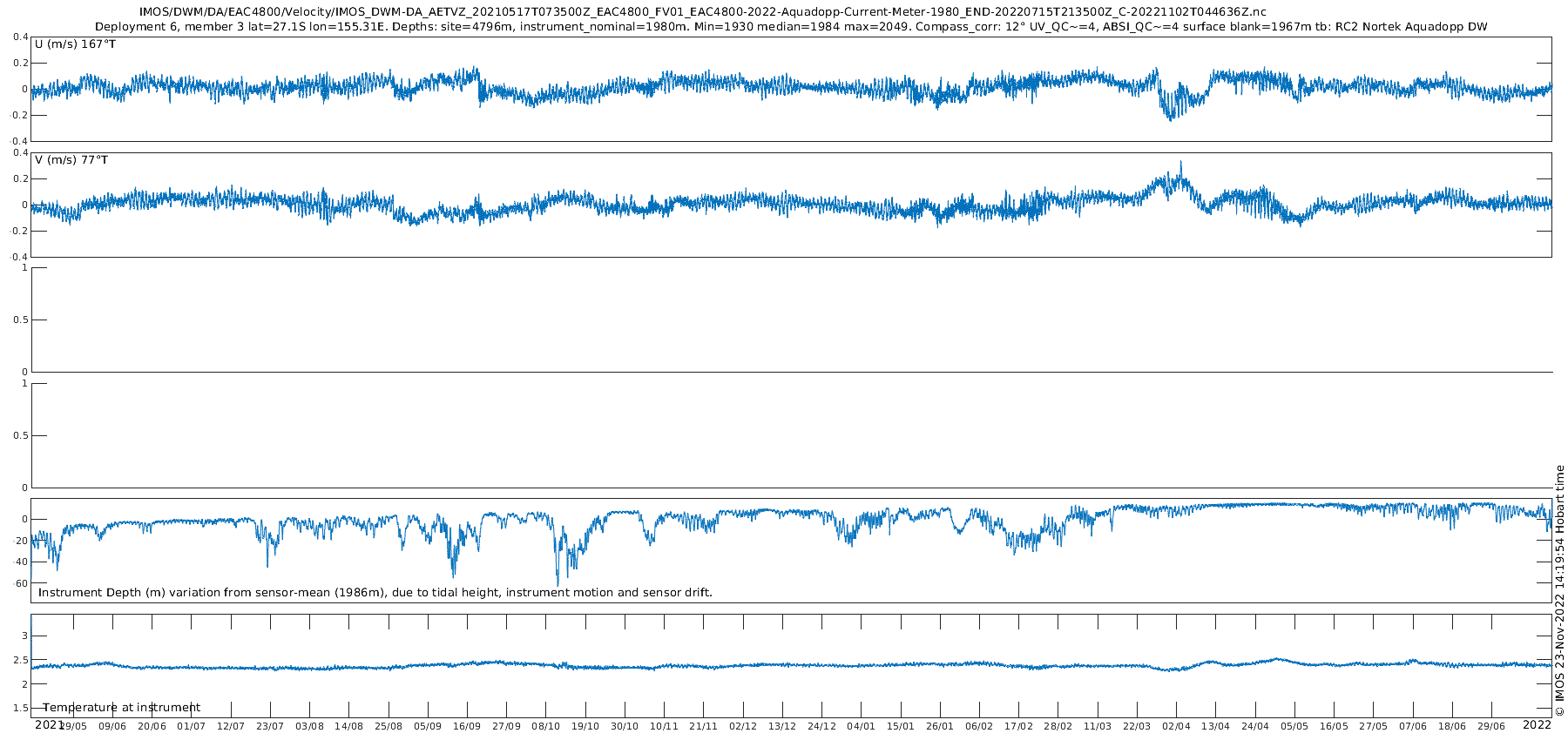Click the 01/07 date tick label

click(191, 726)
